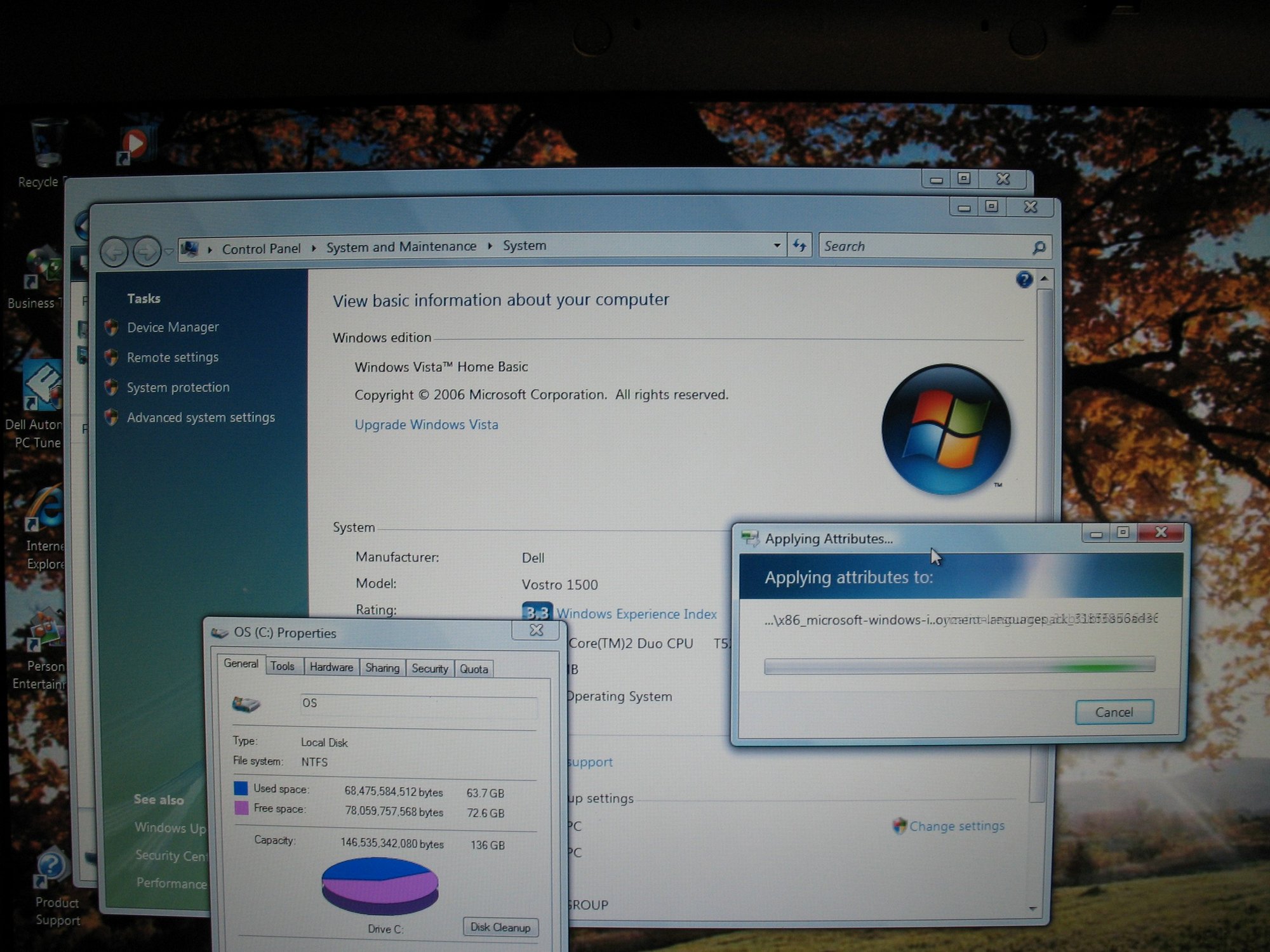Switch to the Security tab
Image resolution: width=1270 pixels, height=952 pixels.
pyautogui.click(x=429, y=668)
